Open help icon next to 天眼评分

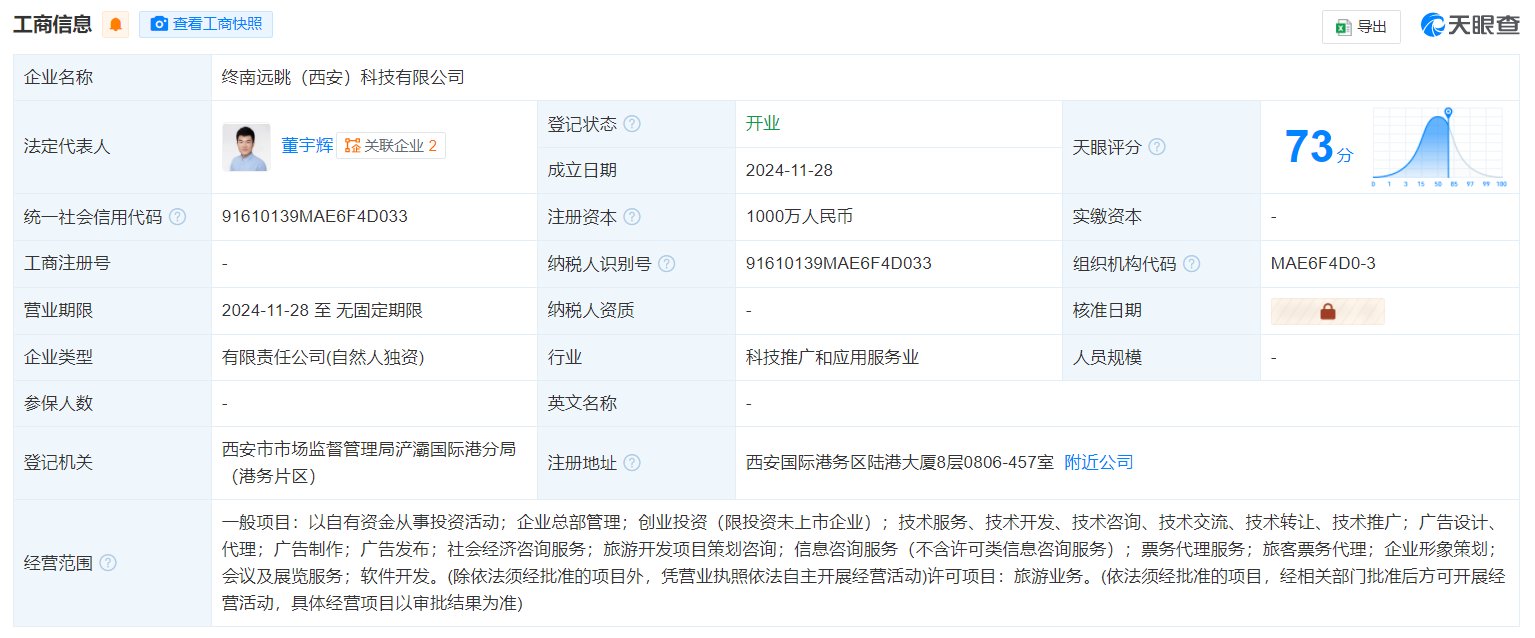pyautogui.click(x=1157, y=146)
